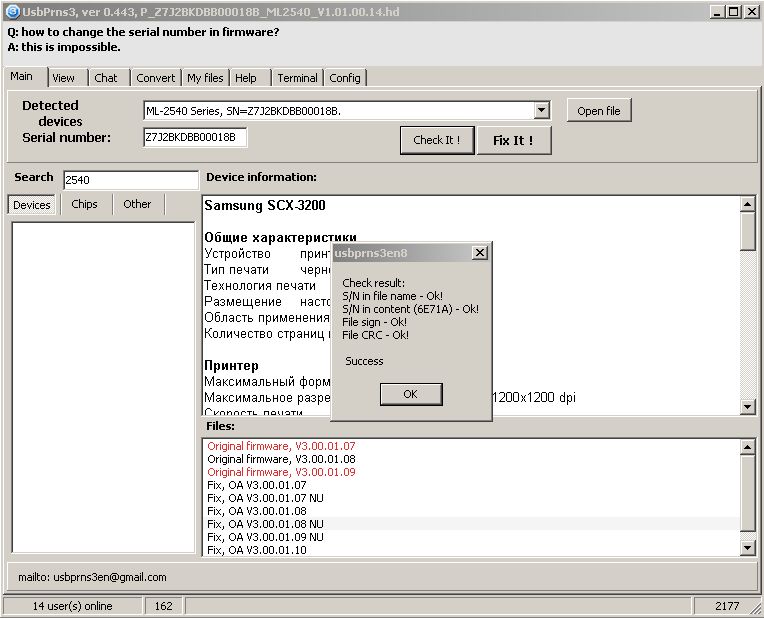Viewport: 764px width, 618px height.
Task: Click the Check It ! button
Action: click(x=437, y=140)
